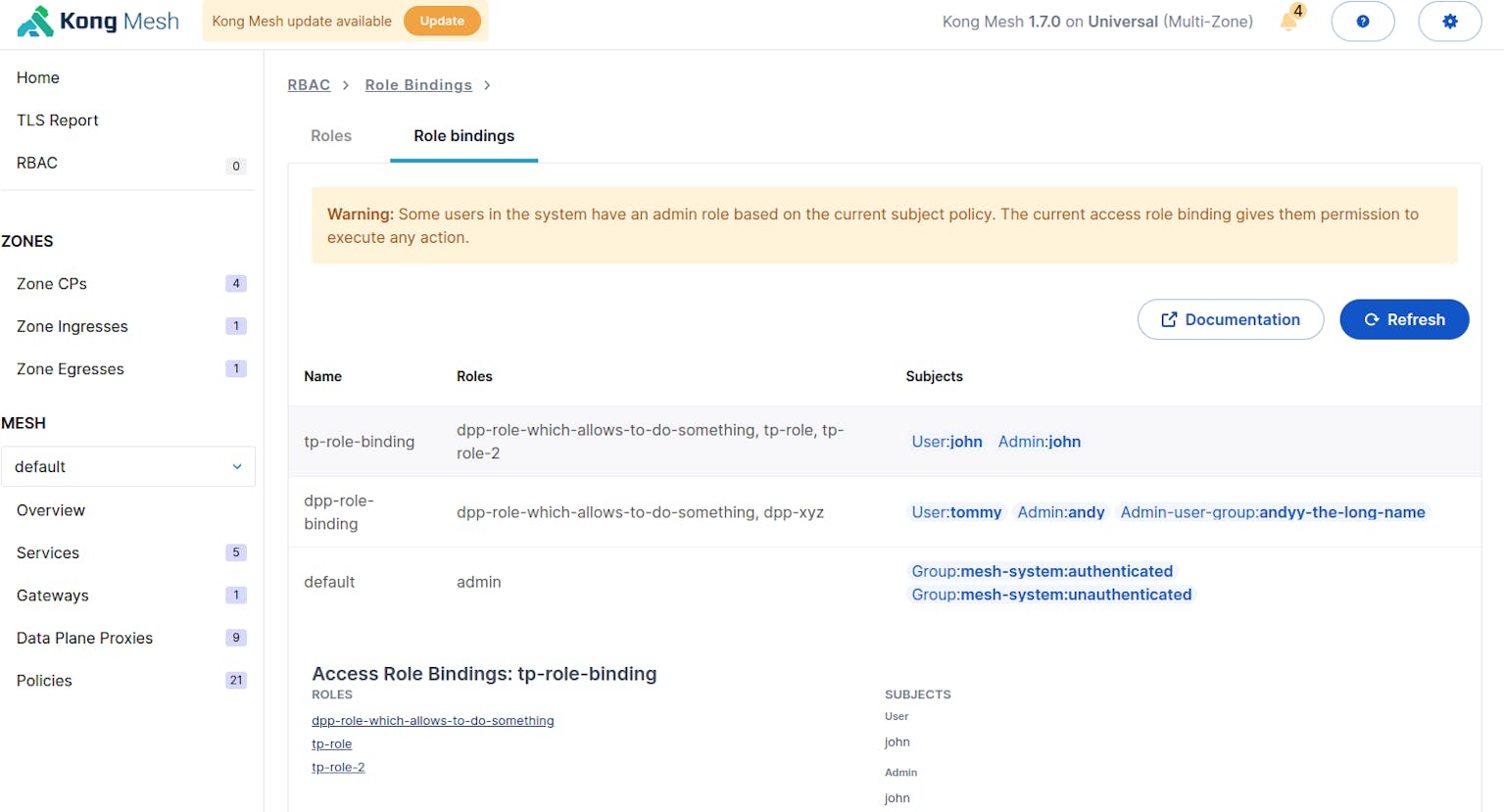
Task: Open the dpp-role-which-allows-to-do-something role
Action: coord(433,720)
